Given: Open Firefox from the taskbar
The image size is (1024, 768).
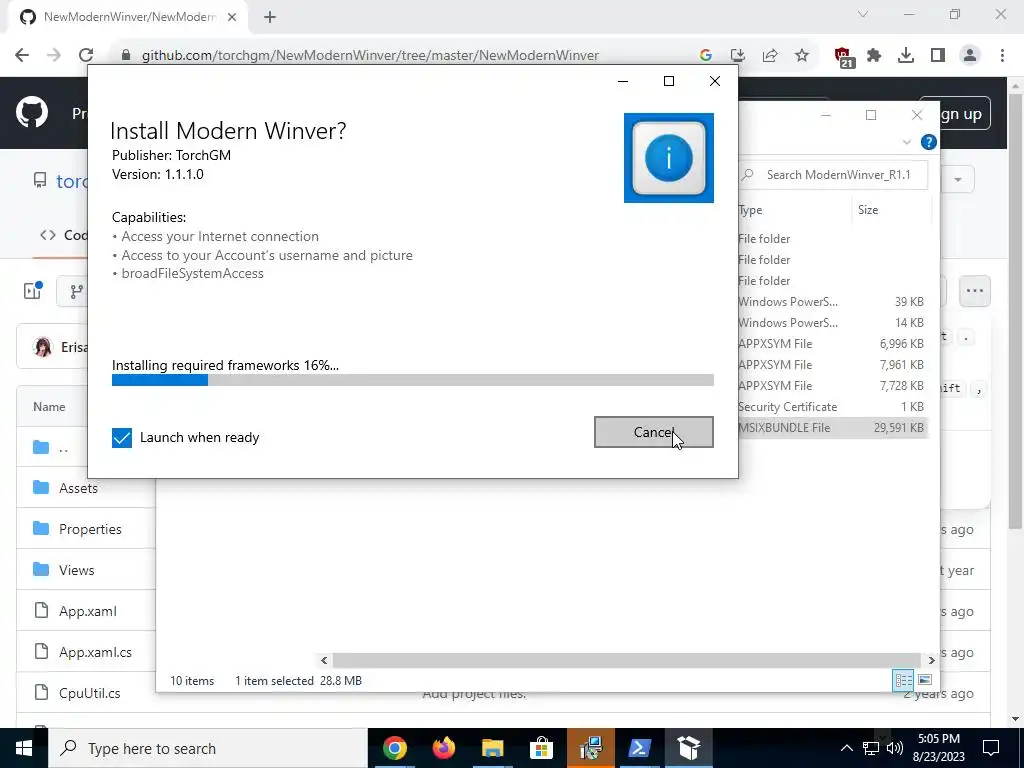Looking at the screenshot, I should (x=443, y=748).
